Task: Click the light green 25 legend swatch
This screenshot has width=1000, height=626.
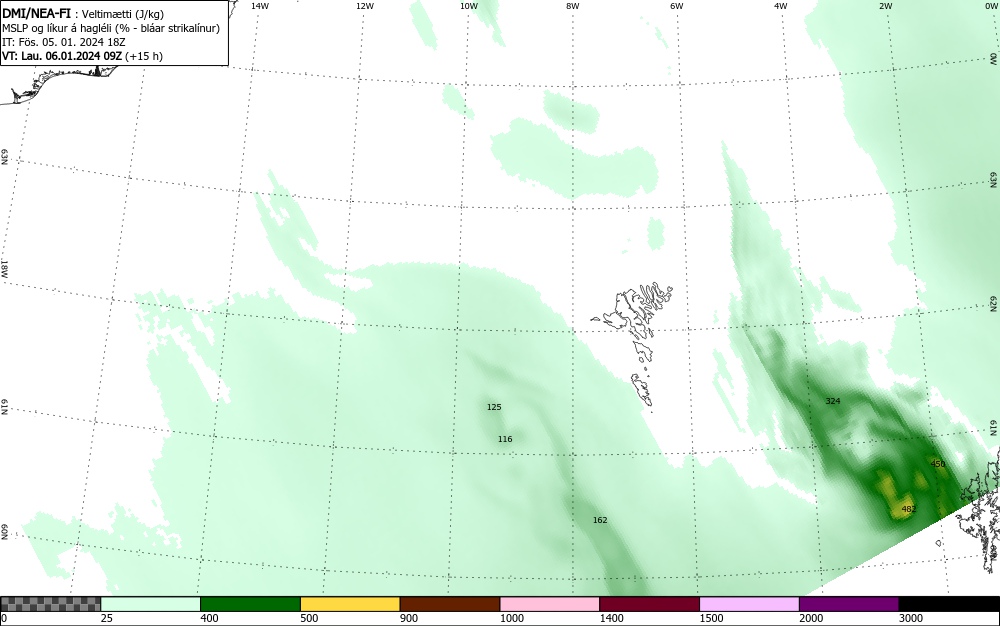Action: click(151, 604)
